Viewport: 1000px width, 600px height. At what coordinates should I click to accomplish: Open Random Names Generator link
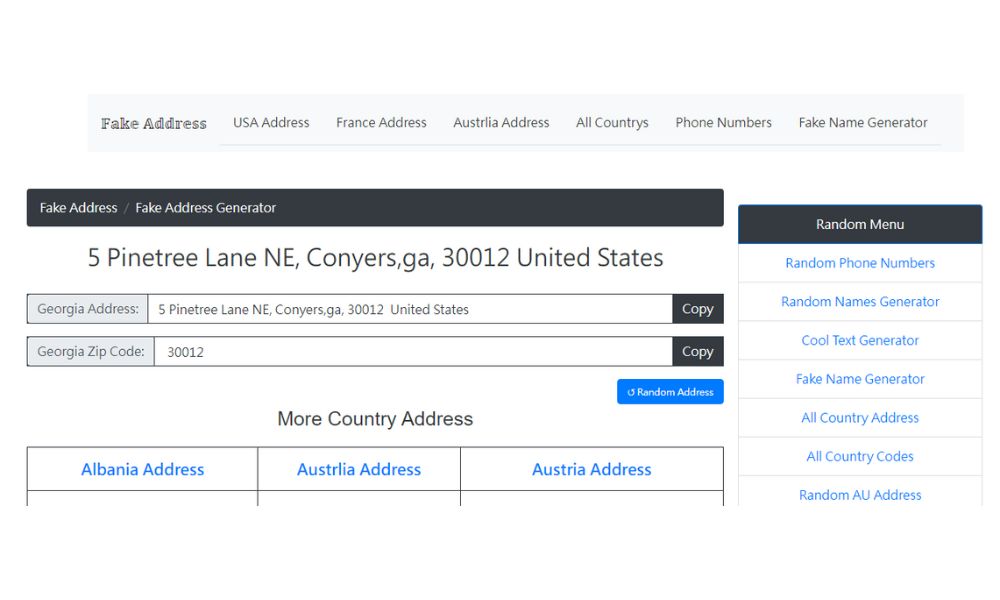click(860, 302)
